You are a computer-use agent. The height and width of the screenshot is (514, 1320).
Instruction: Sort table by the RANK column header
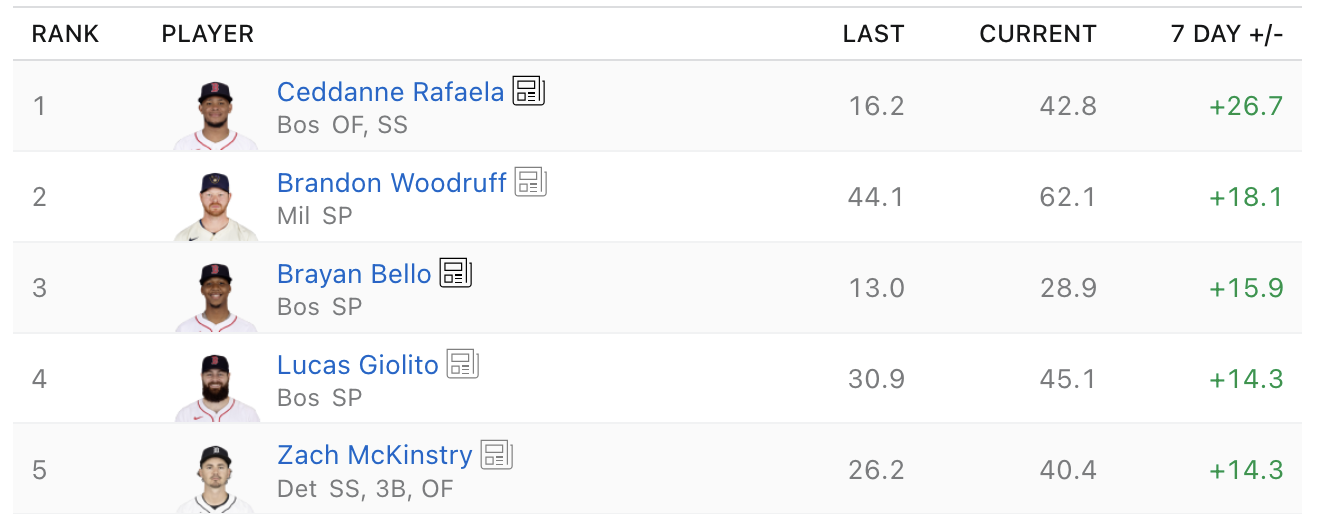coord(65,34)
